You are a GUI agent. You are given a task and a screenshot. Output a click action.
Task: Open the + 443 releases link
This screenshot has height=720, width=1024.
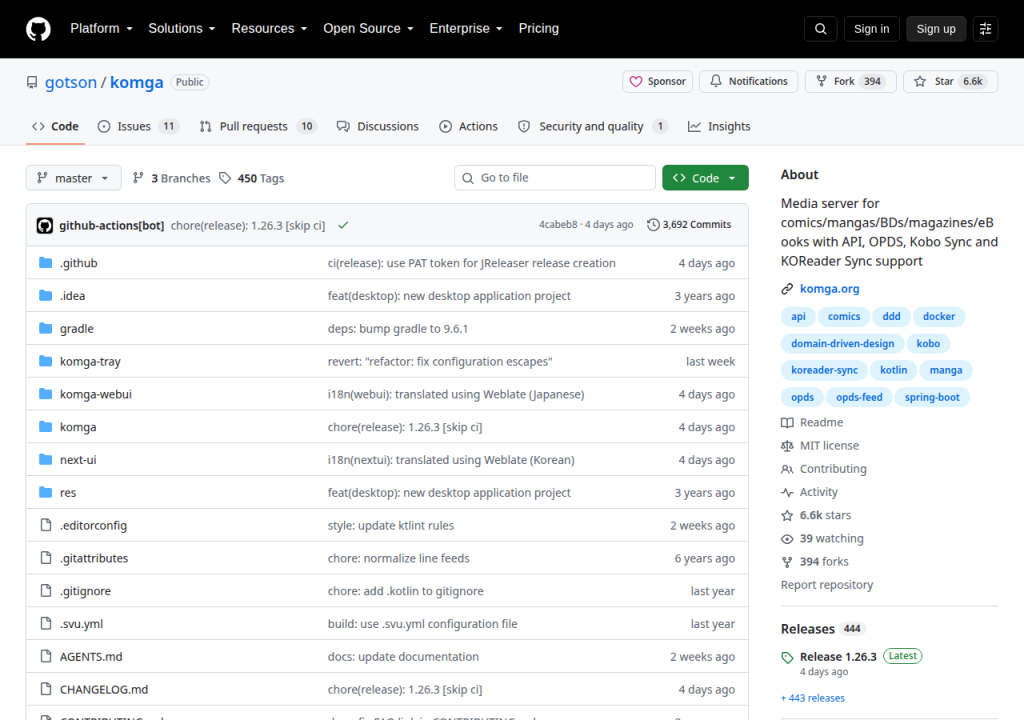coord(813,698)
